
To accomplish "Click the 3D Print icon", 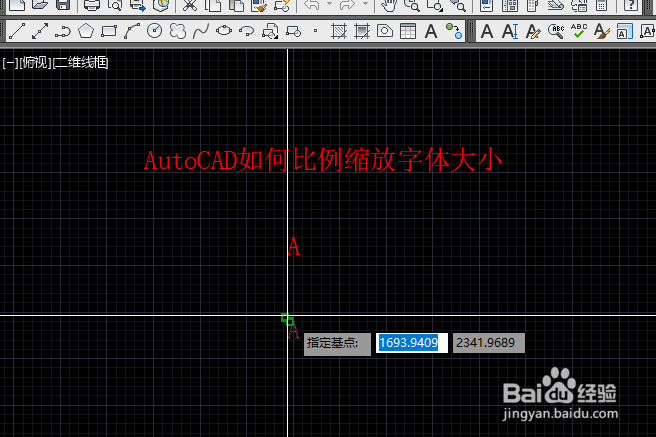I will tap(161, 5).
